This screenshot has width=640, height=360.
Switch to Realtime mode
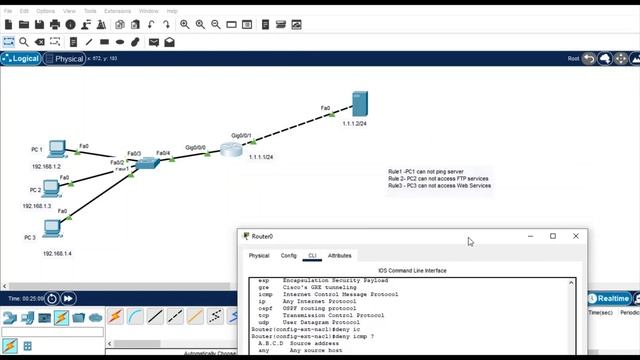pyautogui.click(x=608, y=299)
